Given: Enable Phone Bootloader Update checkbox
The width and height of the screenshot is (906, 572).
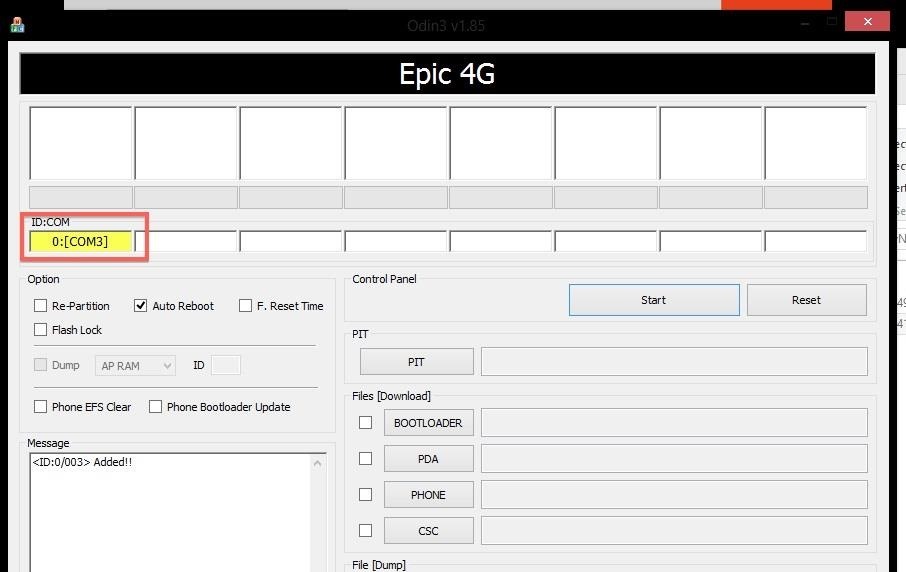Looking at the screenshot, I should pyautogui.click(x=155, y=407).
